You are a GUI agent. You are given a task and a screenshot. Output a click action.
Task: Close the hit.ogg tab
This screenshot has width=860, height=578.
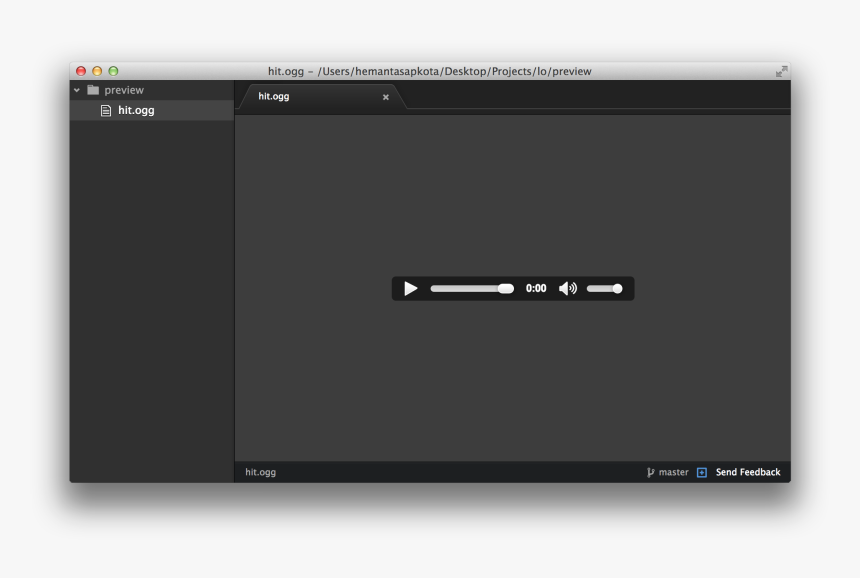coord(386,97)
